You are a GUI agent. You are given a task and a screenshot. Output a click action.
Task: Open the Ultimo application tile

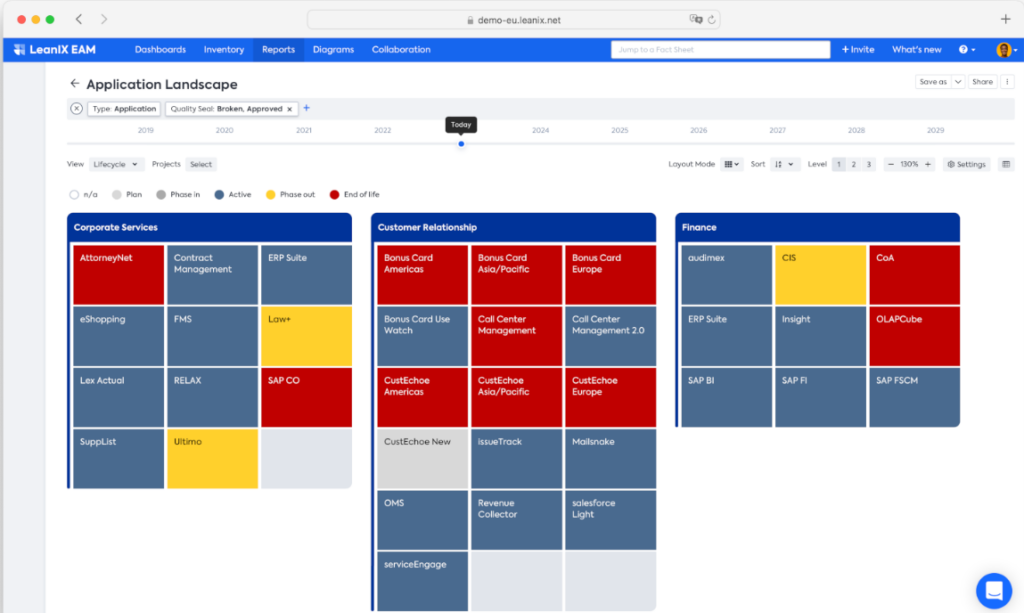(x=212, y=458)
